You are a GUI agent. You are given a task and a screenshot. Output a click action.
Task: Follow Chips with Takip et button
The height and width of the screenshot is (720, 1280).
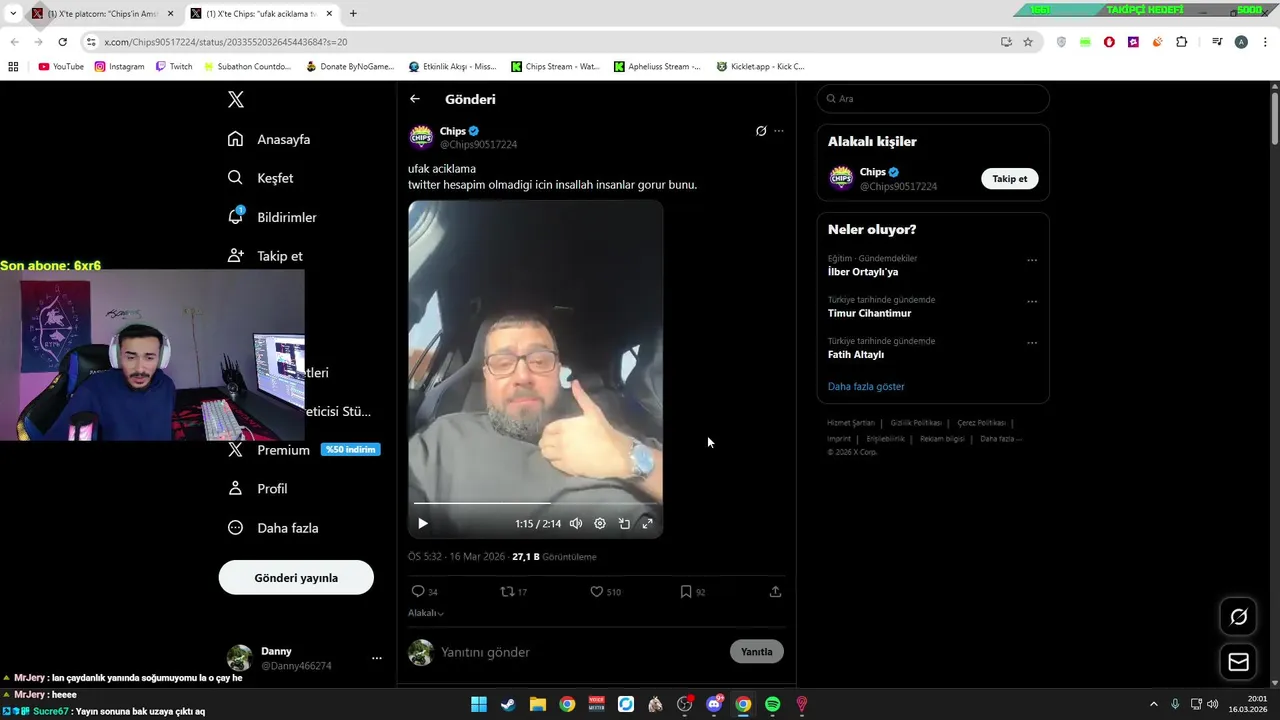(x=1009, y=179)
